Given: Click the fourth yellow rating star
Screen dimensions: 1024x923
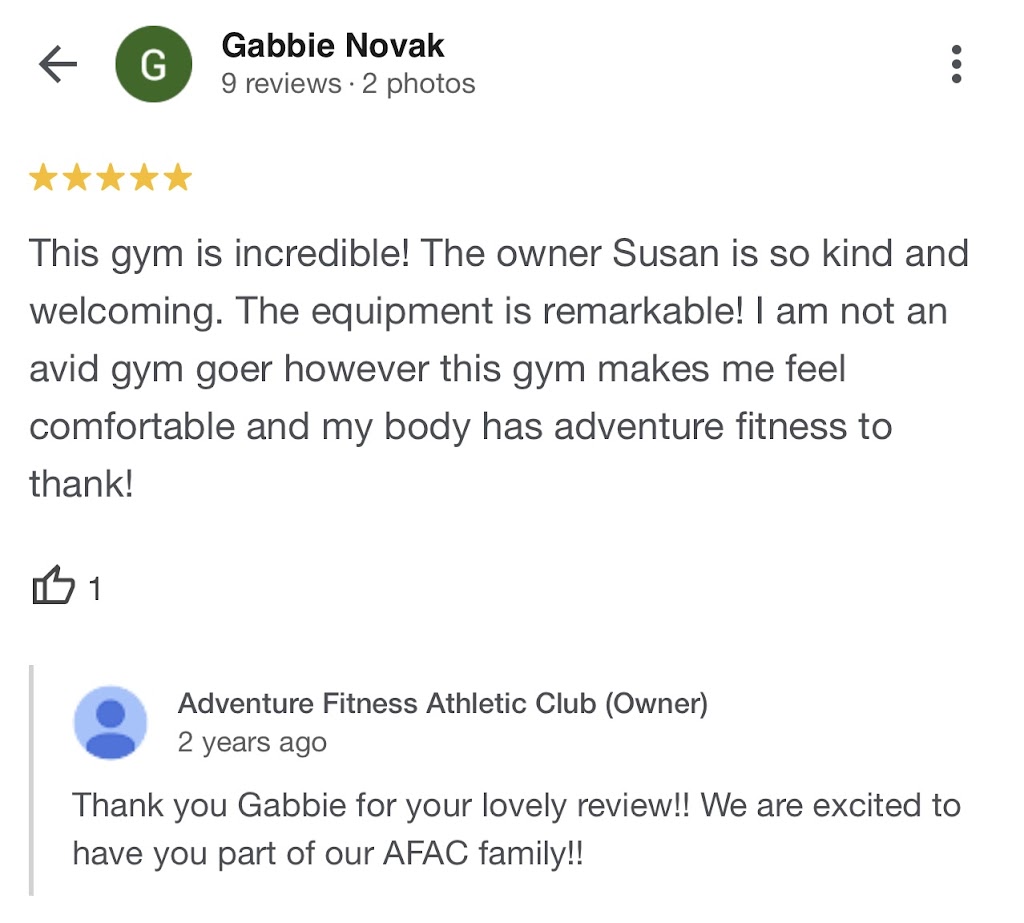Looking at the screenshot, I should tap(143, 178).
